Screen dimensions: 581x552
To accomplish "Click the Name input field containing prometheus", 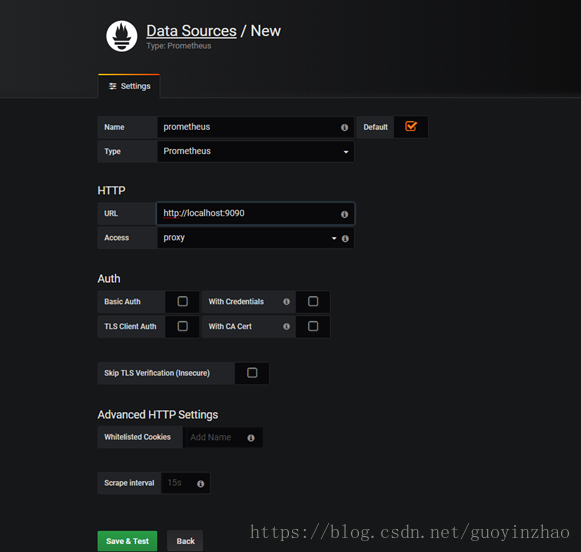I will pos(255,127).
